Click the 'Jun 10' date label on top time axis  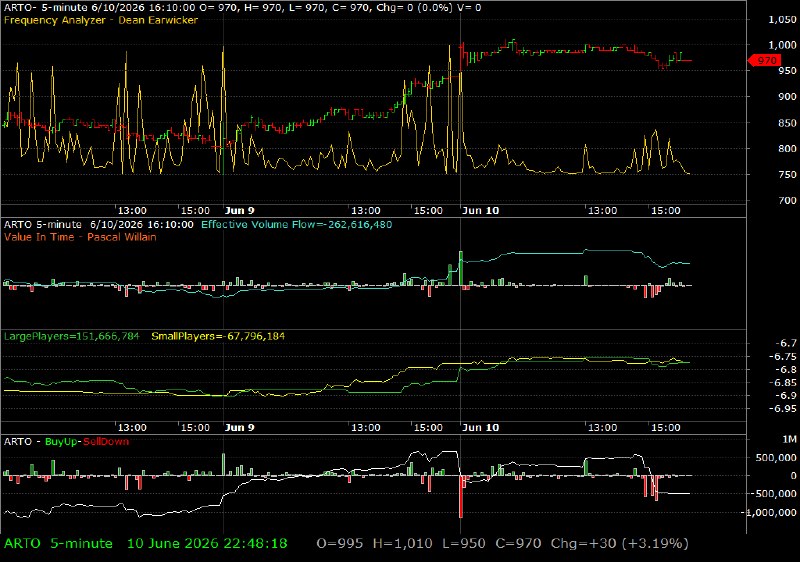[x=480, y=210]
